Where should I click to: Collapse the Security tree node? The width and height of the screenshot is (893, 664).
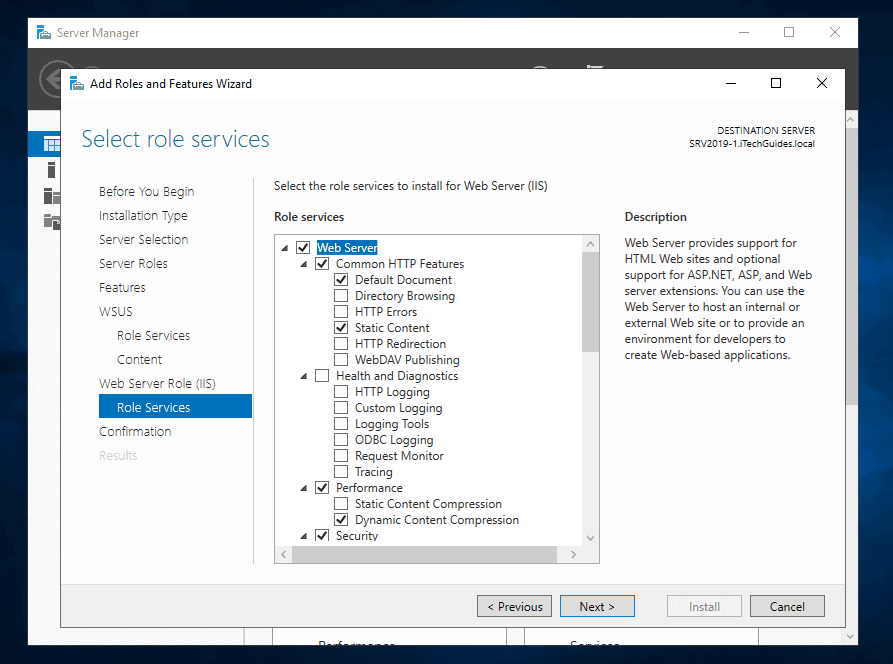coord(304,536)
